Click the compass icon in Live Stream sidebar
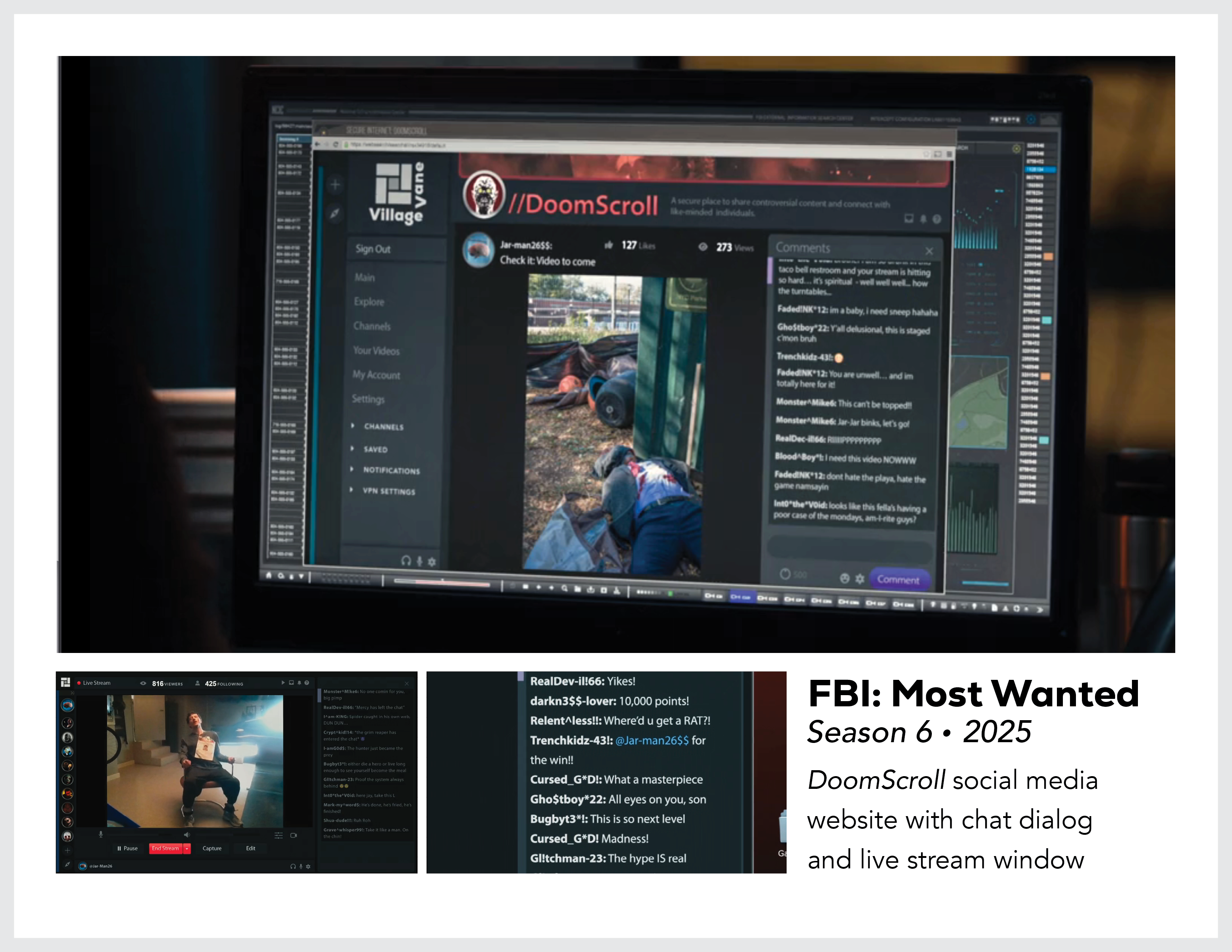 (x=68, y=864)
